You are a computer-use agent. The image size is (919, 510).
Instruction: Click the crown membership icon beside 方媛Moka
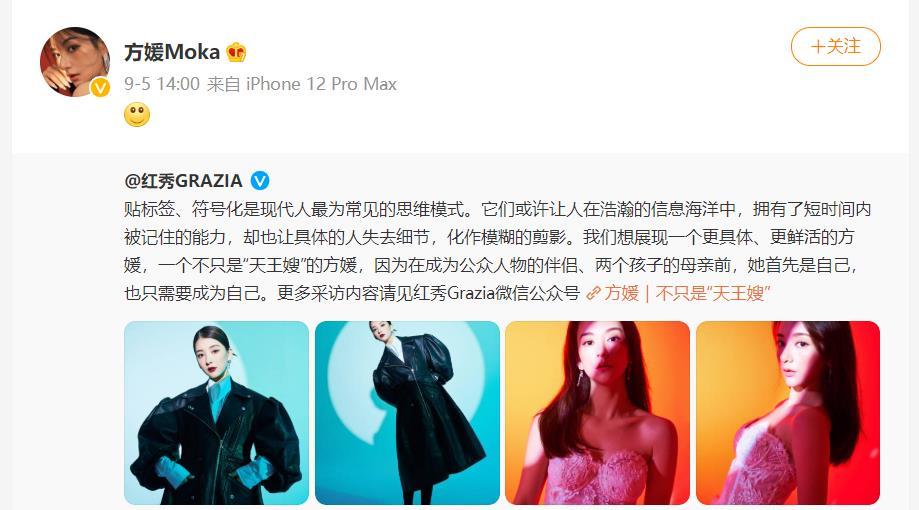tap(236, 53)
